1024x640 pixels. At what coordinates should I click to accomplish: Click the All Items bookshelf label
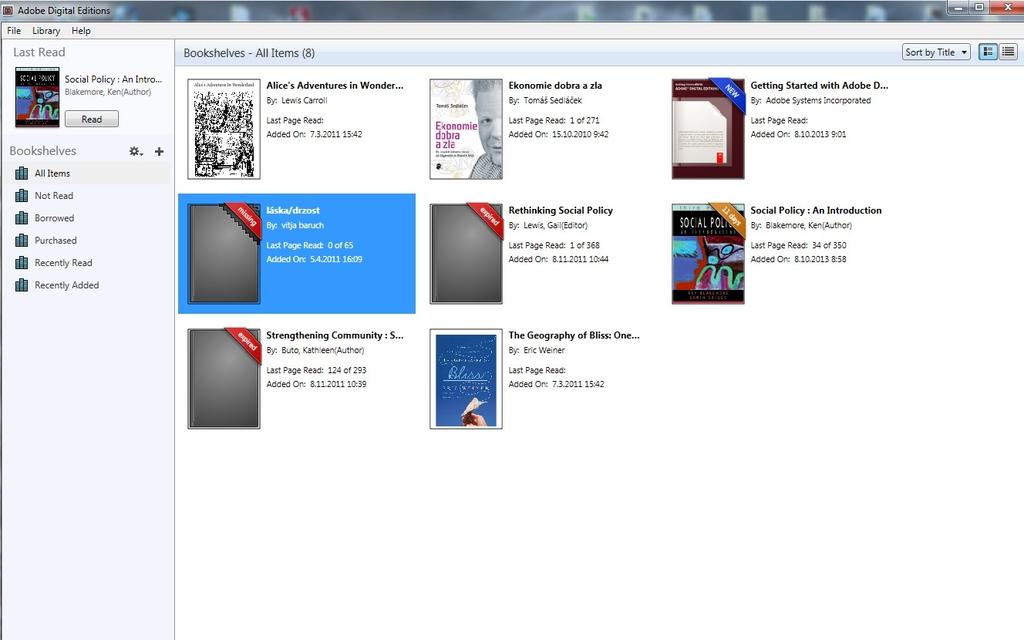click(x=52, y=173)
